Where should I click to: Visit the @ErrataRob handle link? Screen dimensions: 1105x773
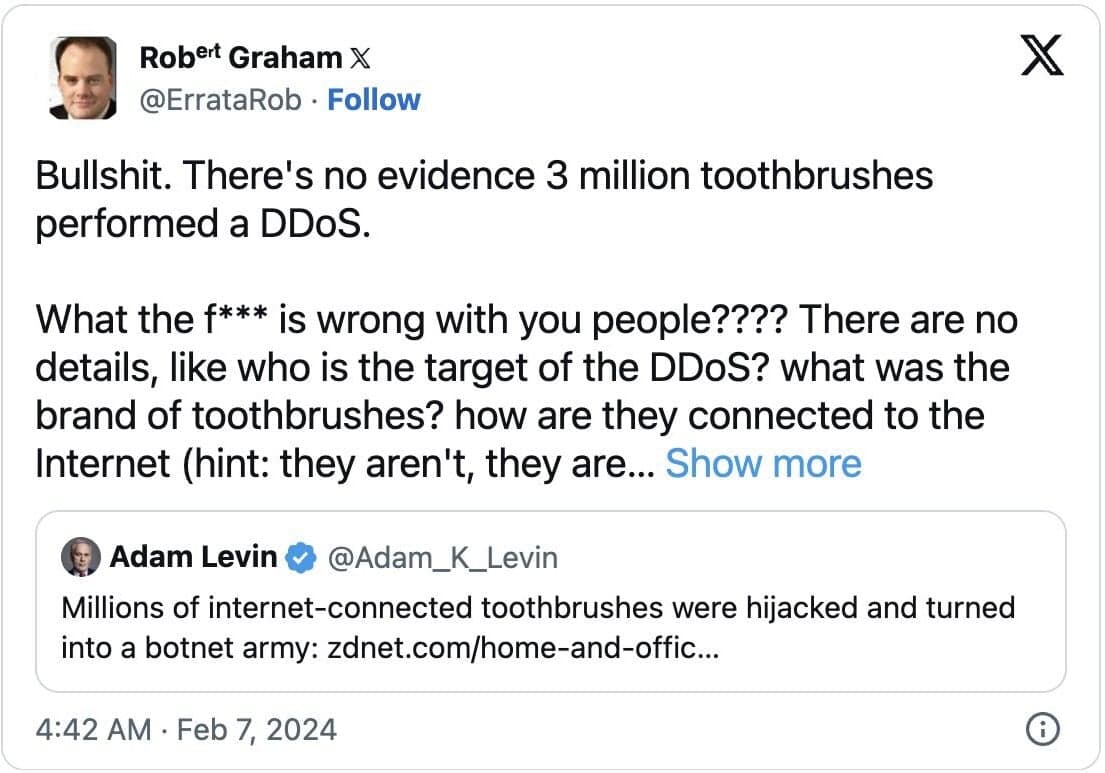pyautogui.click(x=220, y=100)
